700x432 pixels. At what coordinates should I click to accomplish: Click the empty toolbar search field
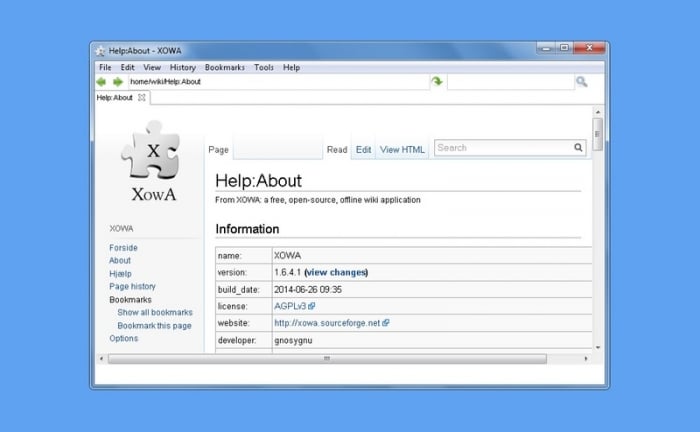click(x=510, y=82)
